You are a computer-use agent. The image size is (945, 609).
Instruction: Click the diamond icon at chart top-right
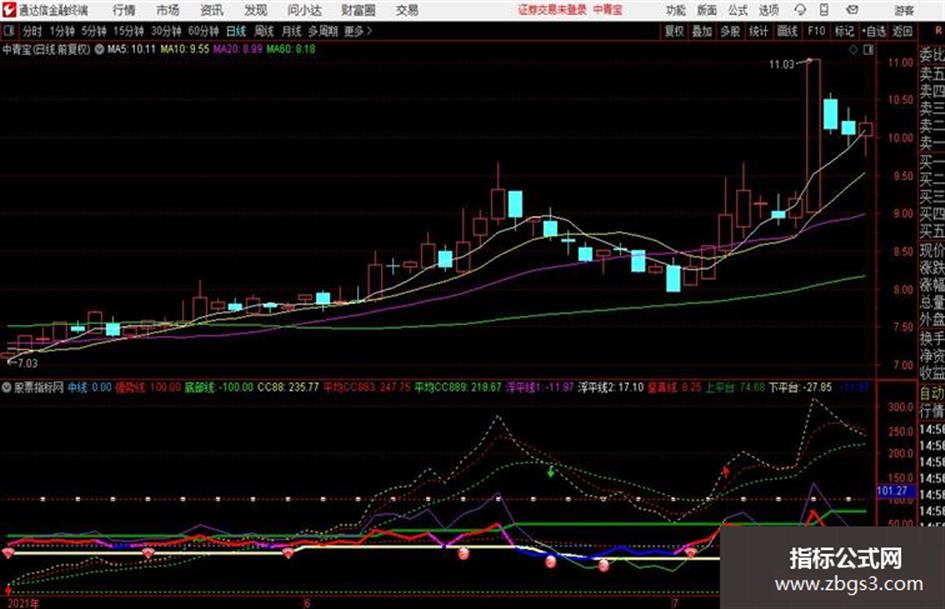[853, 50]
